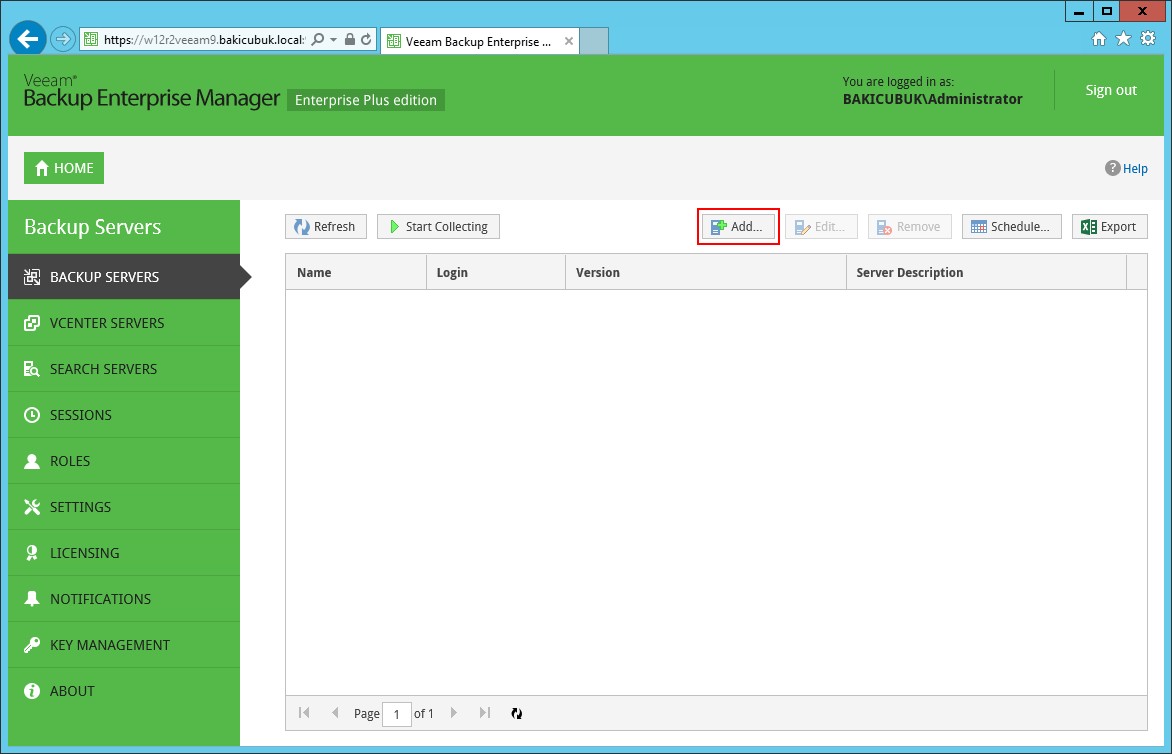The image size is (1172, 754).
Task: Open the vCenter Servers section
Action: 107,323
